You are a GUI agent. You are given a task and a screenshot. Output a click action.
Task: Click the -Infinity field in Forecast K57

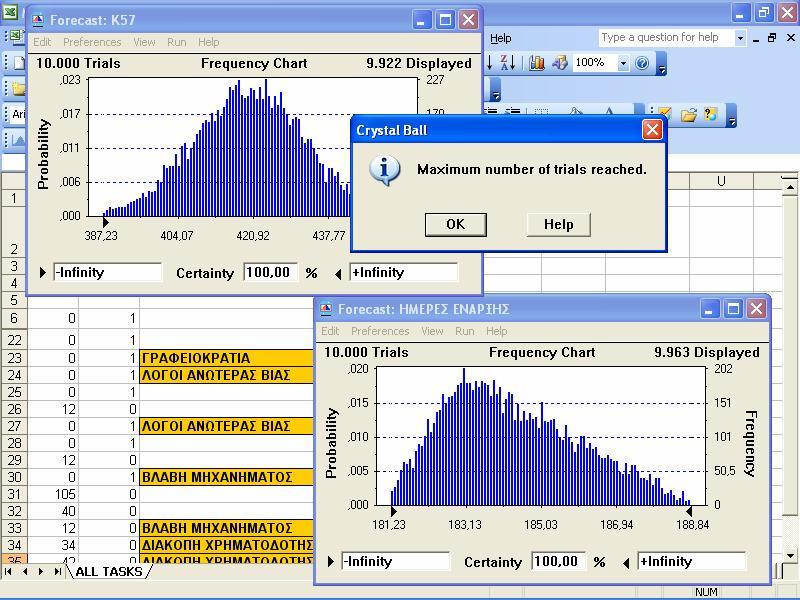(x=108, y=272)
